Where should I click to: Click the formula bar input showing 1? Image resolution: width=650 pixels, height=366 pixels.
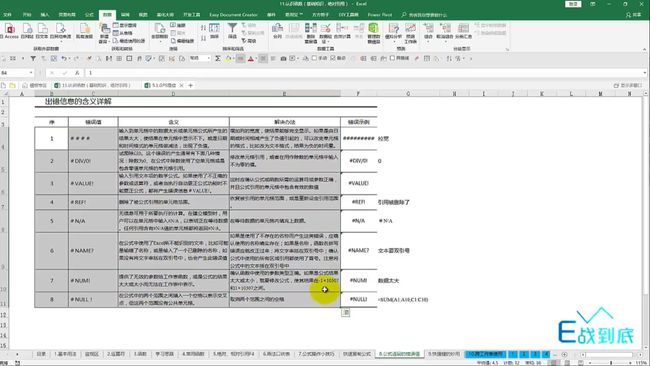tap(365, 73)
